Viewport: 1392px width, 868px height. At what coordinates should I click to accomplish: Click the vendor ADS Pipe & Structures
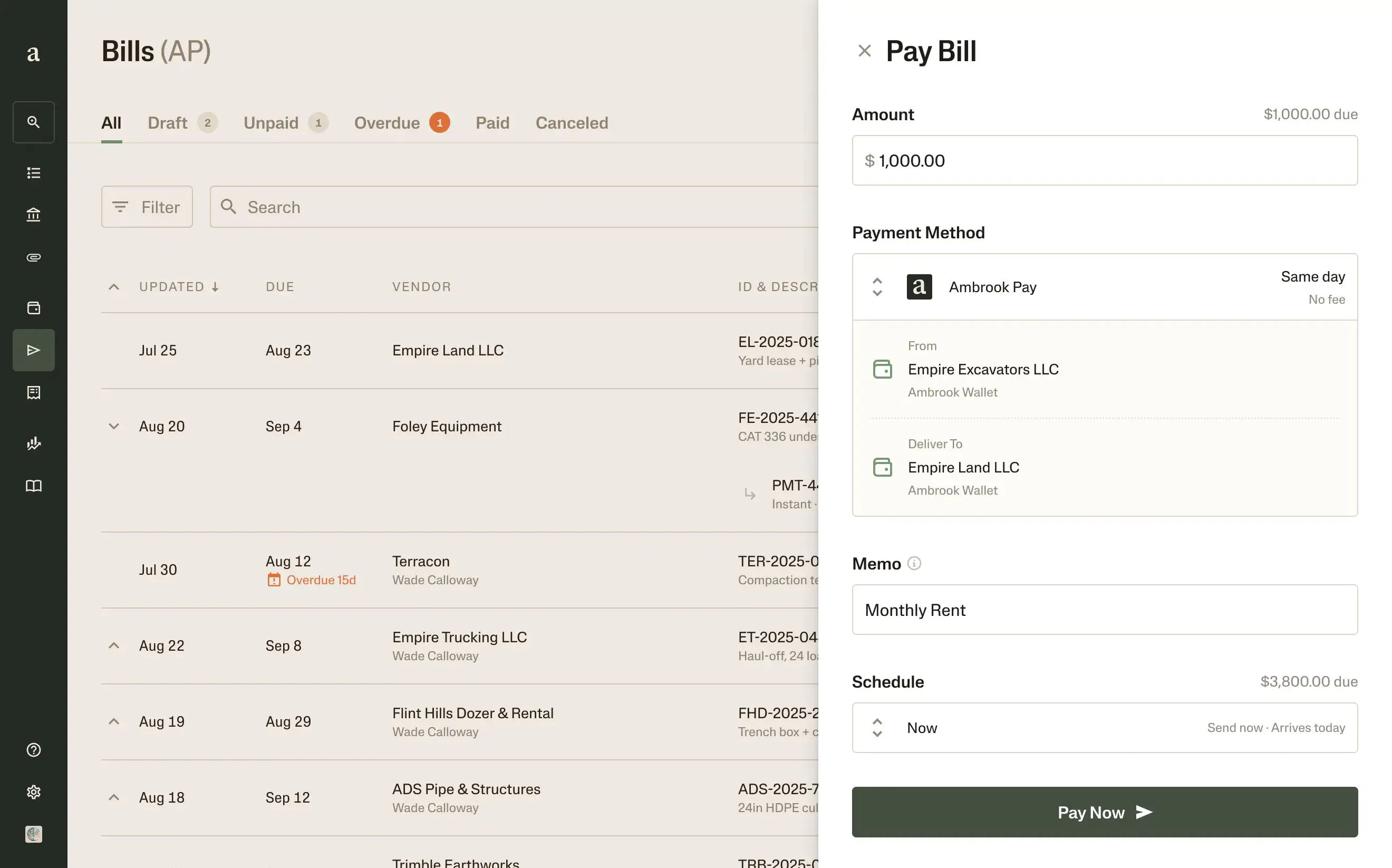point(466,789)
